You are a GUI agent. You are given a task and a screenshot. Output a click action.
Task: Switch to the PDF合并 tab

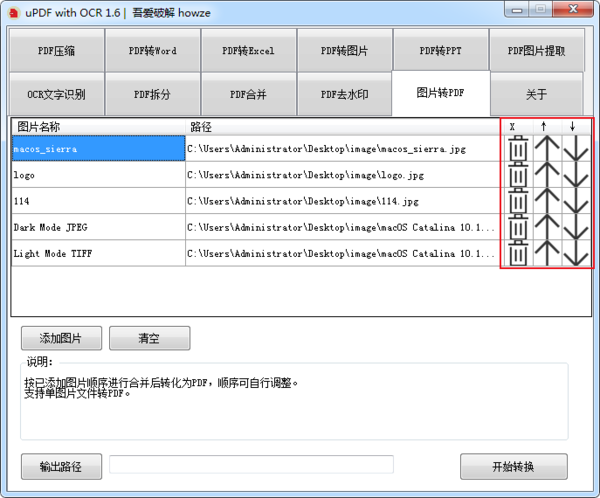[x=249, y=94]
